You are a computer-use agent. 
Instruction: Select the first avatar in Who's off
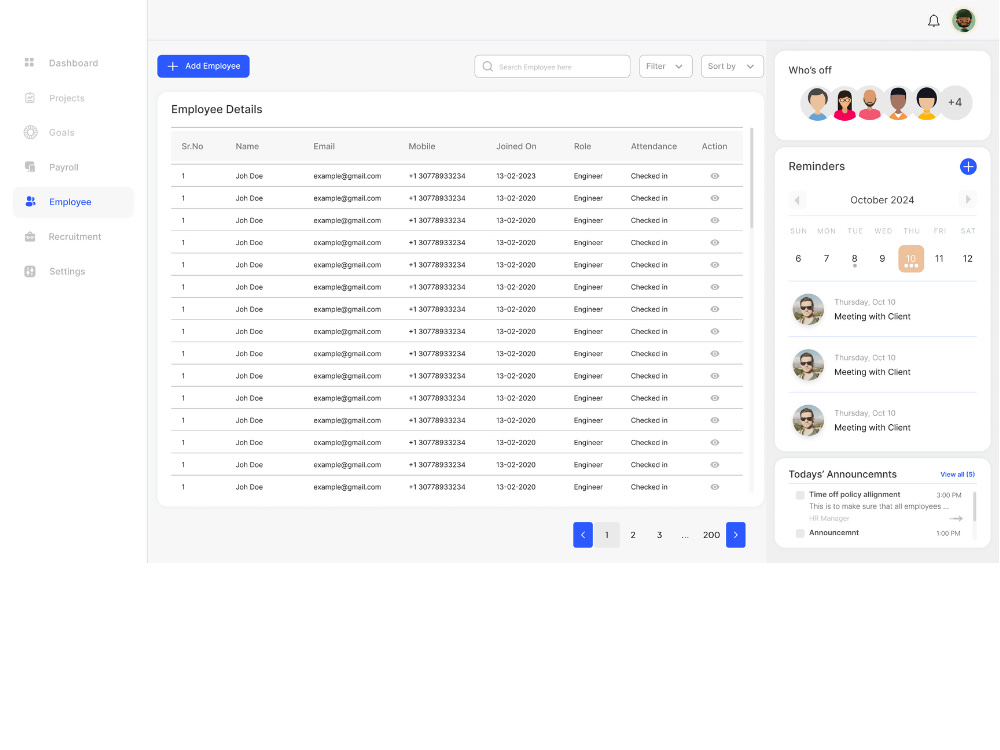817,103
